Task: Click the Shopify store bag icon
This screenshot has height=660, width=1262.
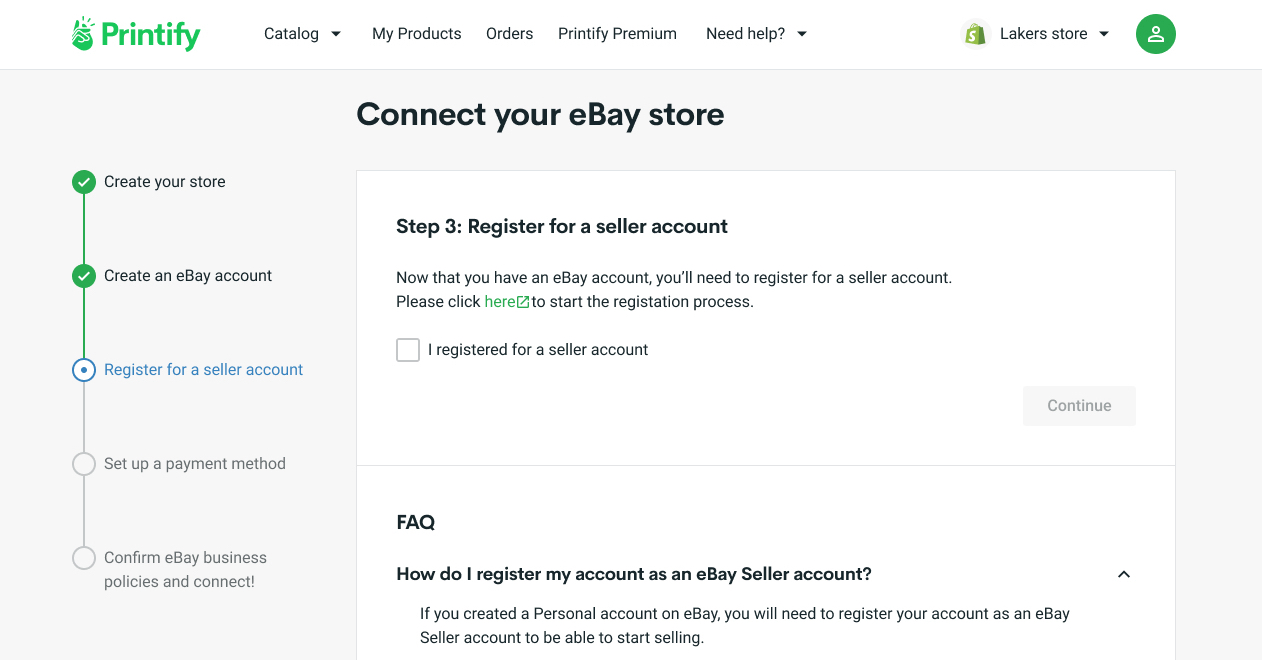Action: [x=975, y=34]
